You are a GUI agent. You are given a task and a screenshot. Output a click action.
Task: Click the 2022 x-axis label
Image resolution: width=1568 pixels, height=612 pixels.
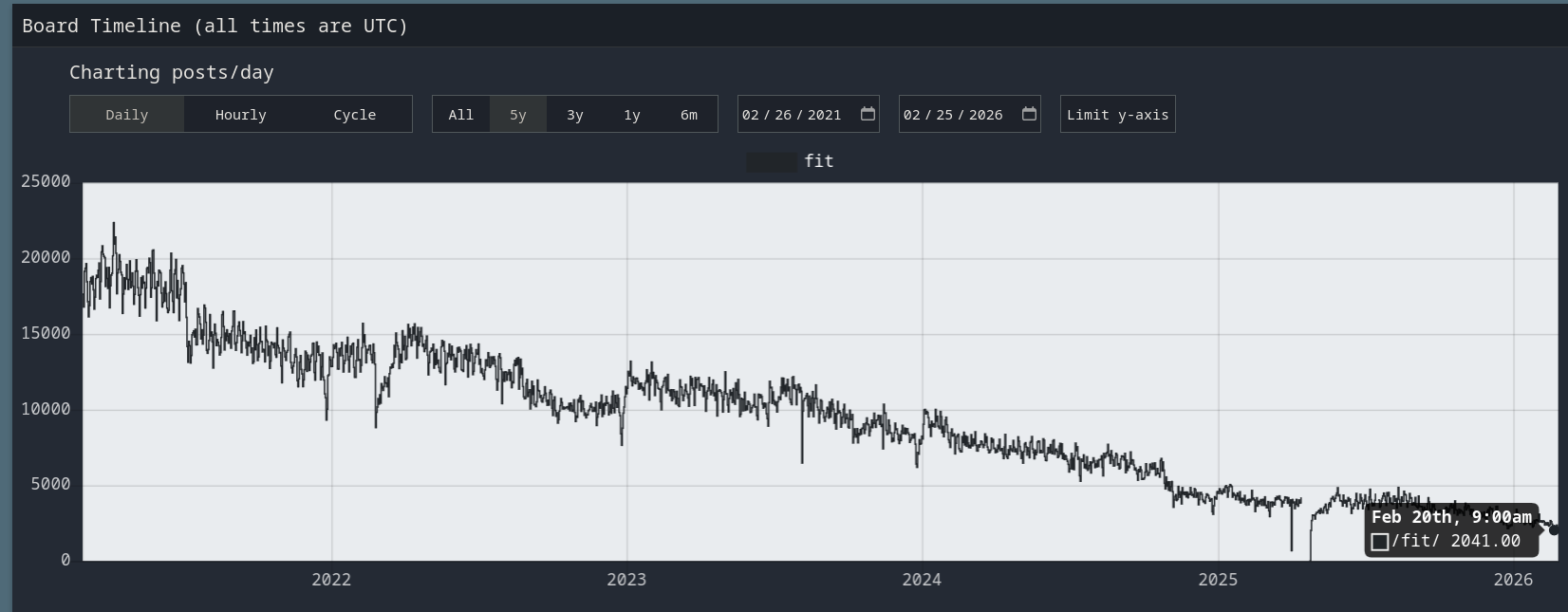tap(331, 580)
